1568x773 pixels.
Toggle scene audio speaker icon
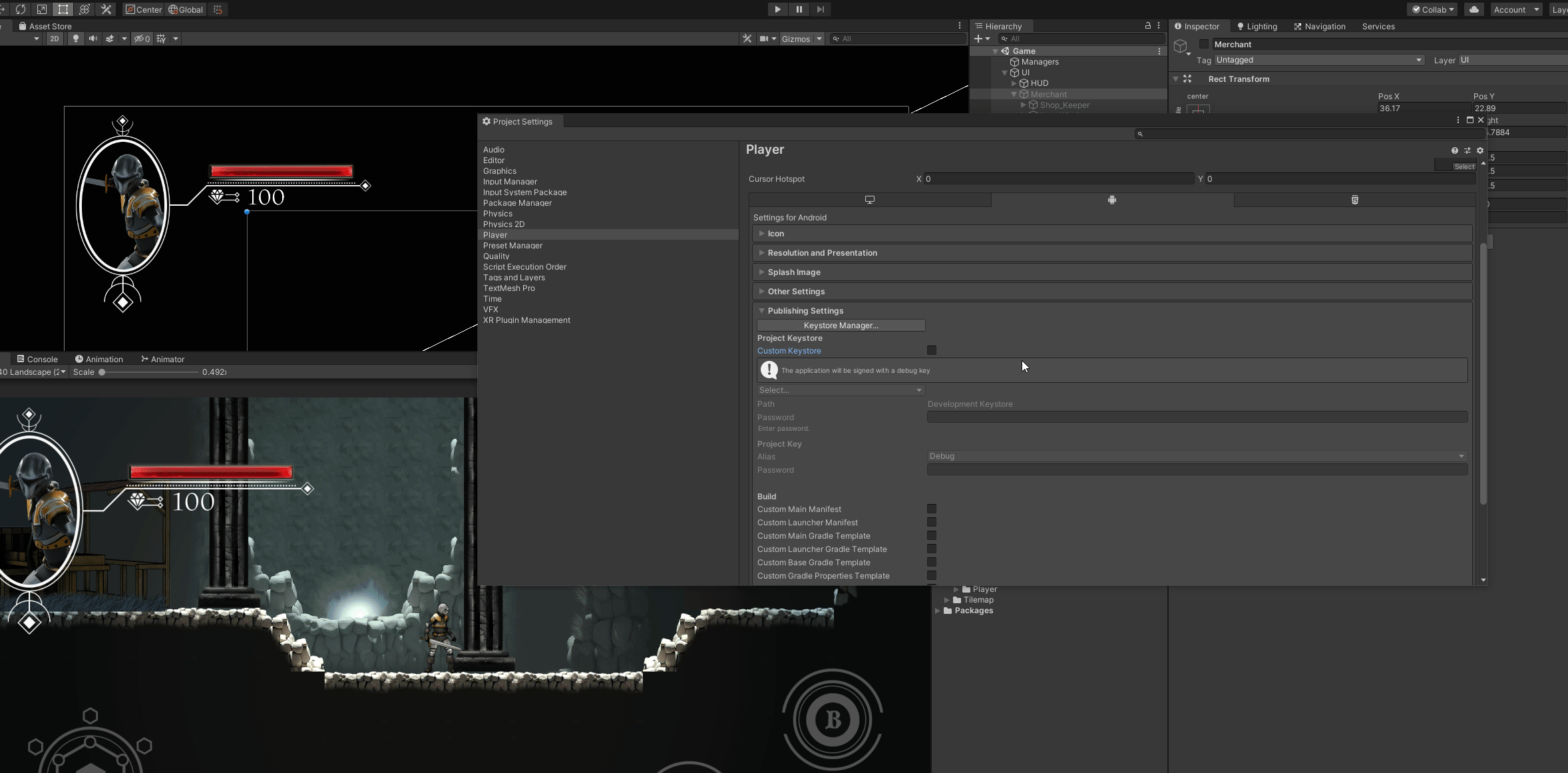pyautogui.click(x=93, y=39)
